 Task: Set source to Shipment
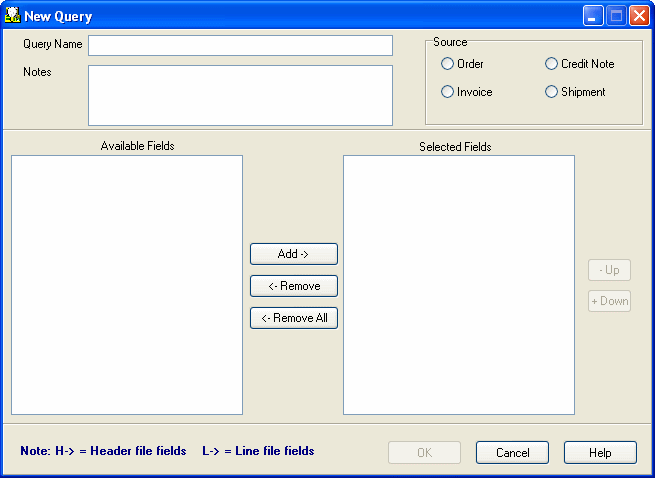[x=552, y=92]
